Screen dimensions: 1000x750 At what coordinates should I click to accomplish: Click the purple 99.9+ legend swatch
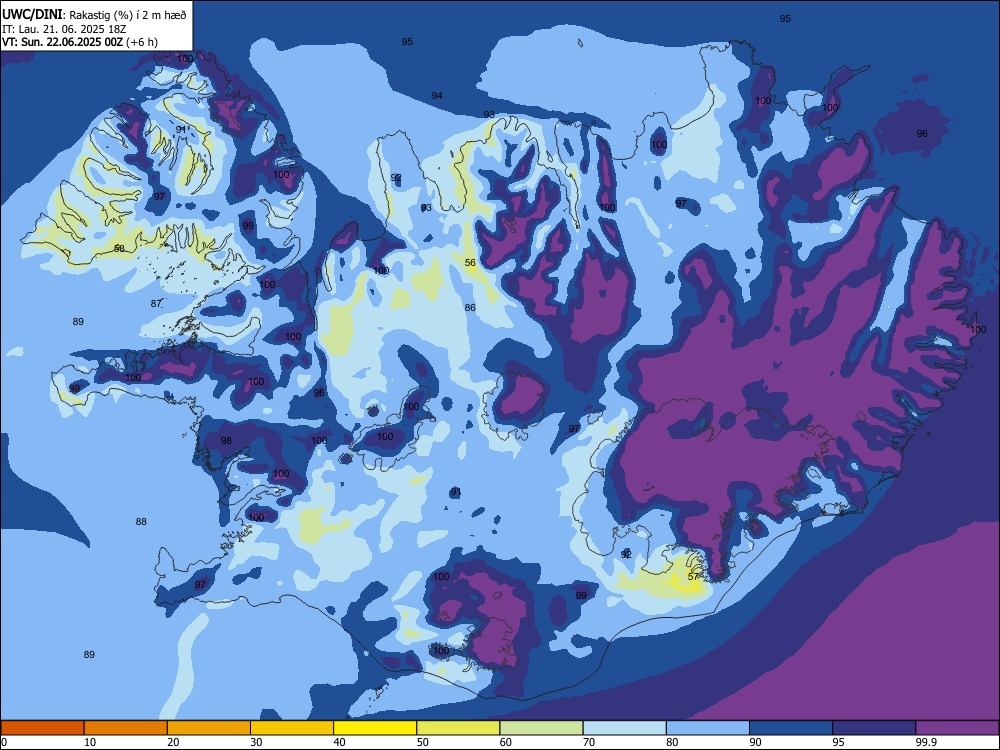click(957, 728)
